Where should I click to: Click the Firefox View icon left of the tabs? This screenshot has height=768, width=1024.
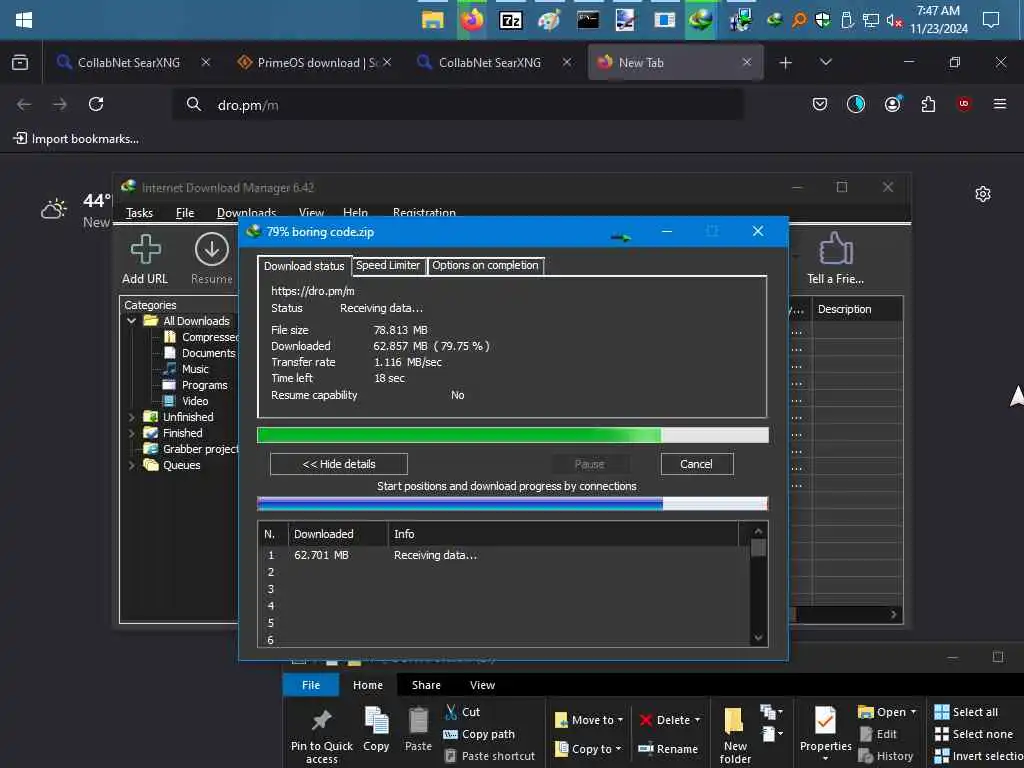pos(20,63)
